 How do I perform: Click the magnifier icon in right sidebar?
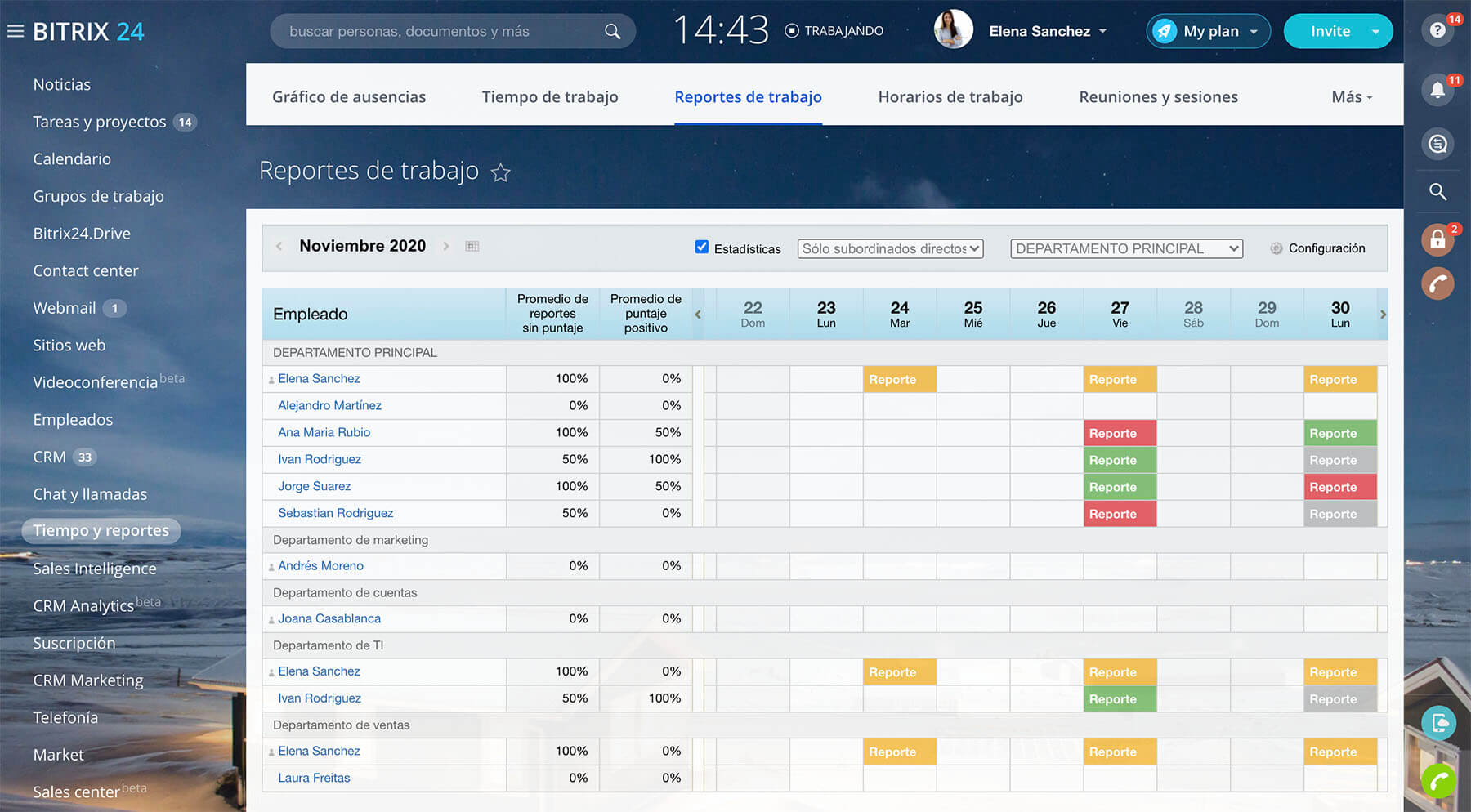point(1437,192)
